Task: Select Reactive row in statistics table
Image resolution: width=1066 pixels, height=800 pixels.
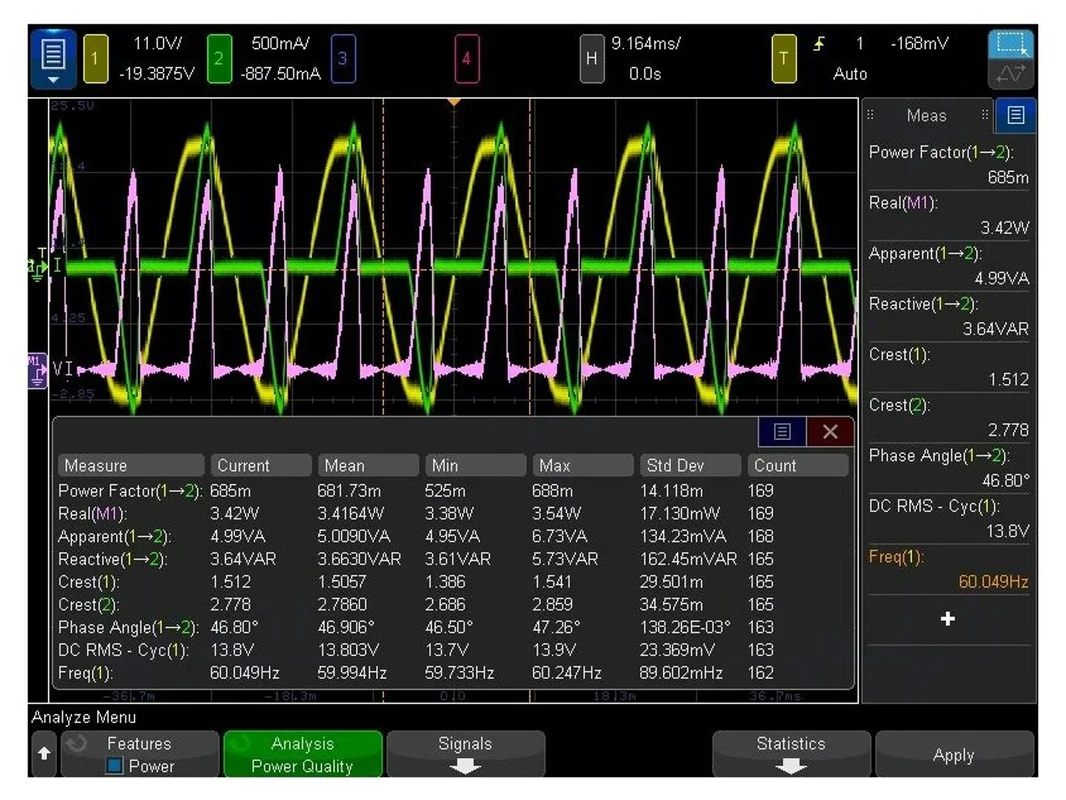Action: [x=453, y=559]
